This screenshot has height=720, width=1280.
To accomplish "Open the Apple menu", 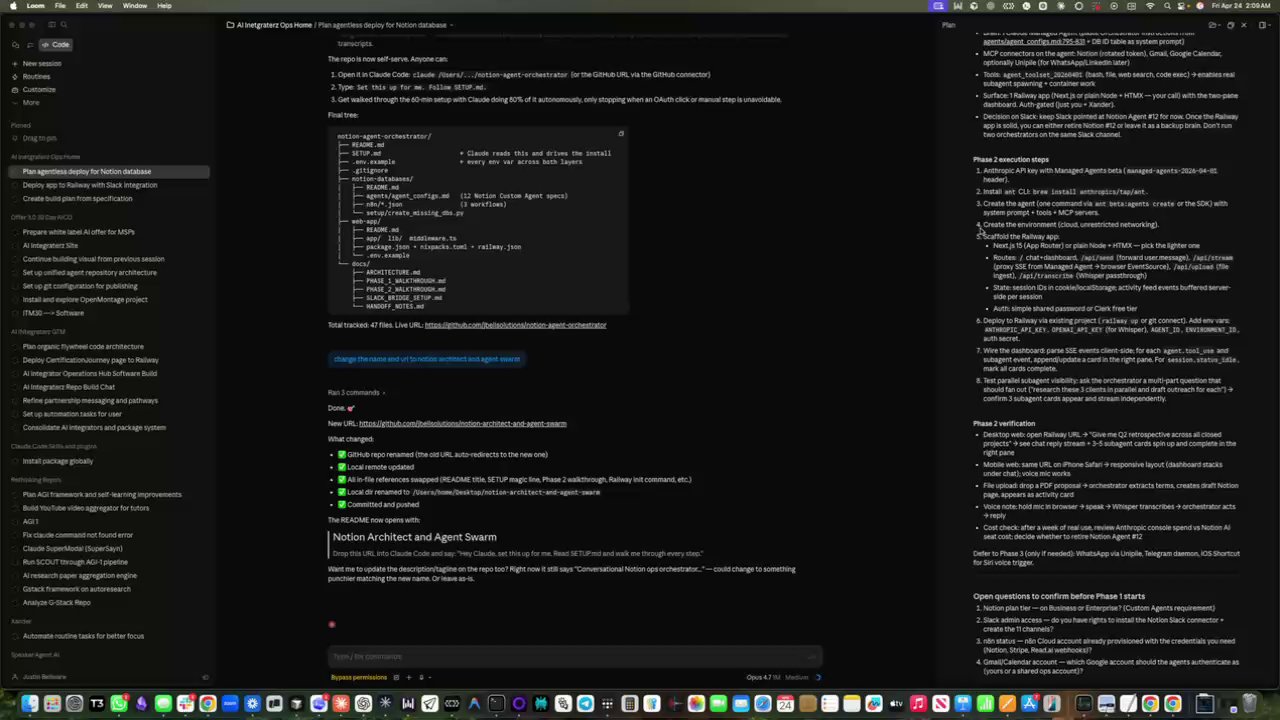I will (13, 6).
